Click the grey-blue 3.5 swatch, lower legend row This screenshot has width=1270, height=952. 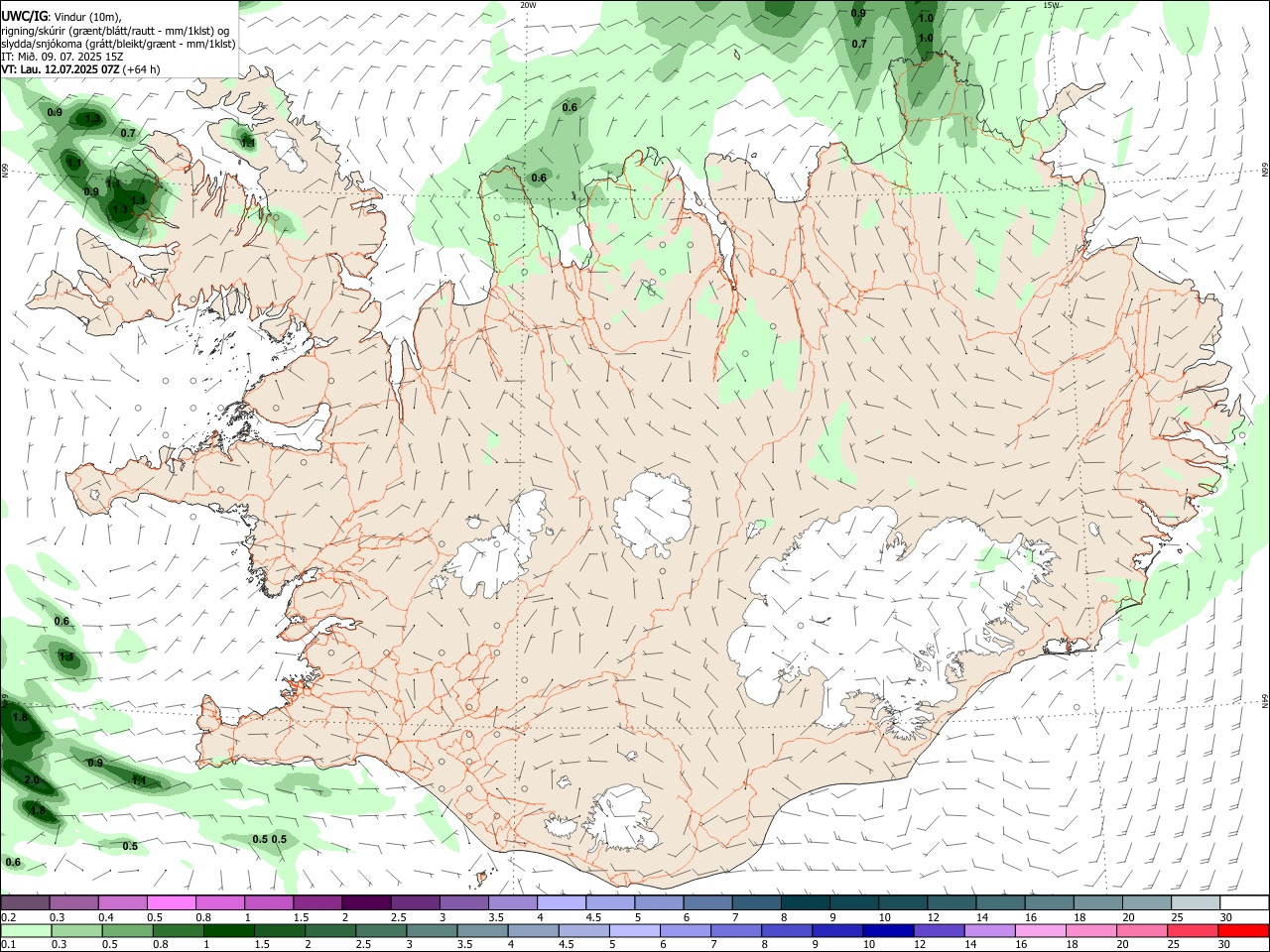point(482,930)
